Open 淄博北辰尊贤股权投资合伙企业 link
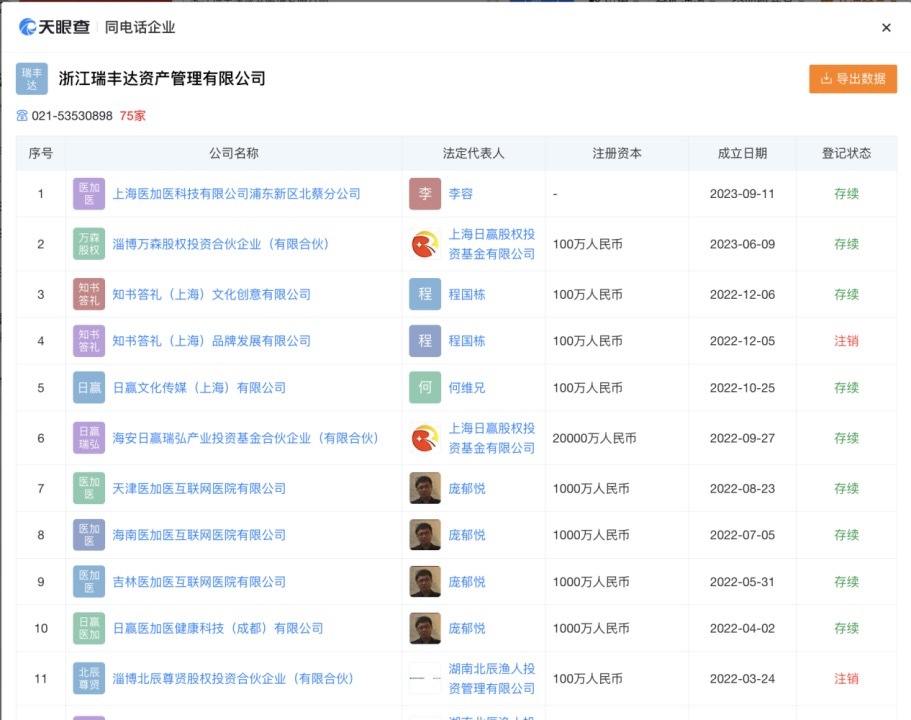The width and height of the screenshot is (911, 720). 233,679
